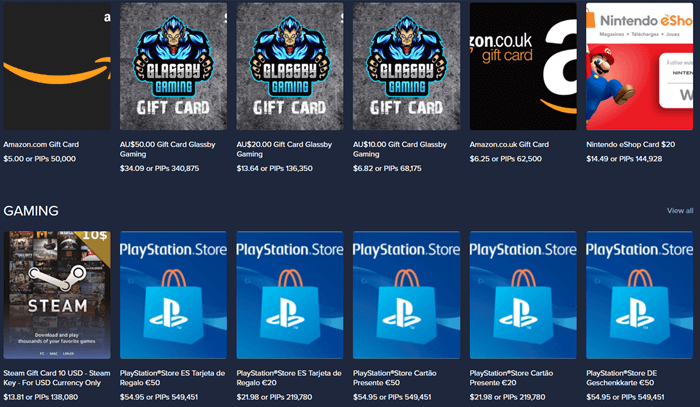
Task: Open PlayStation Store ES Tarjeta €50 image
Action: click(173, 295)
